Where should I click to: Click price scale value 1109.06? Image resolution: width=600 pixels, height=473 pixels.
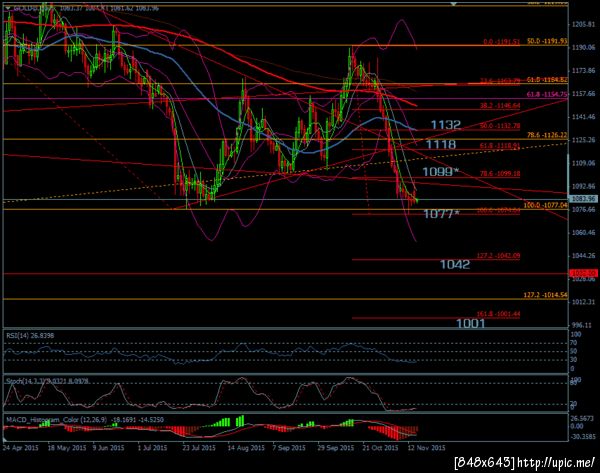coord(584,163)
